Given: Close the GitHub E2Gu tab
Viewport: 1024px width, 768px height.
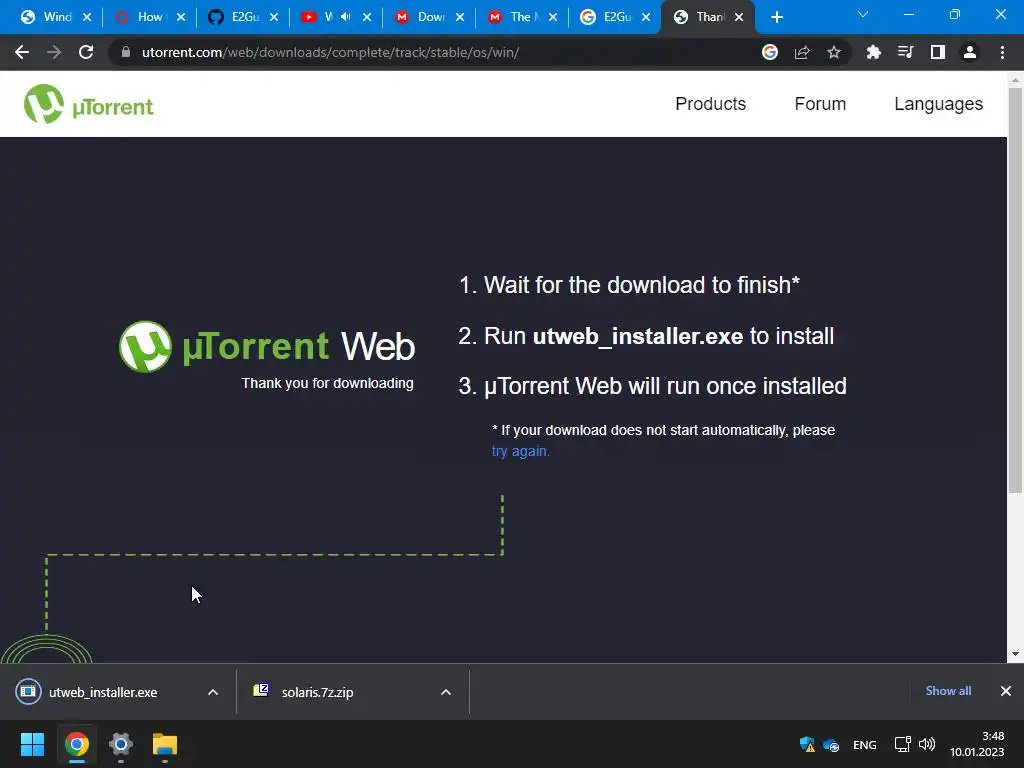Looking at the screenshot, I should point(274,17).
